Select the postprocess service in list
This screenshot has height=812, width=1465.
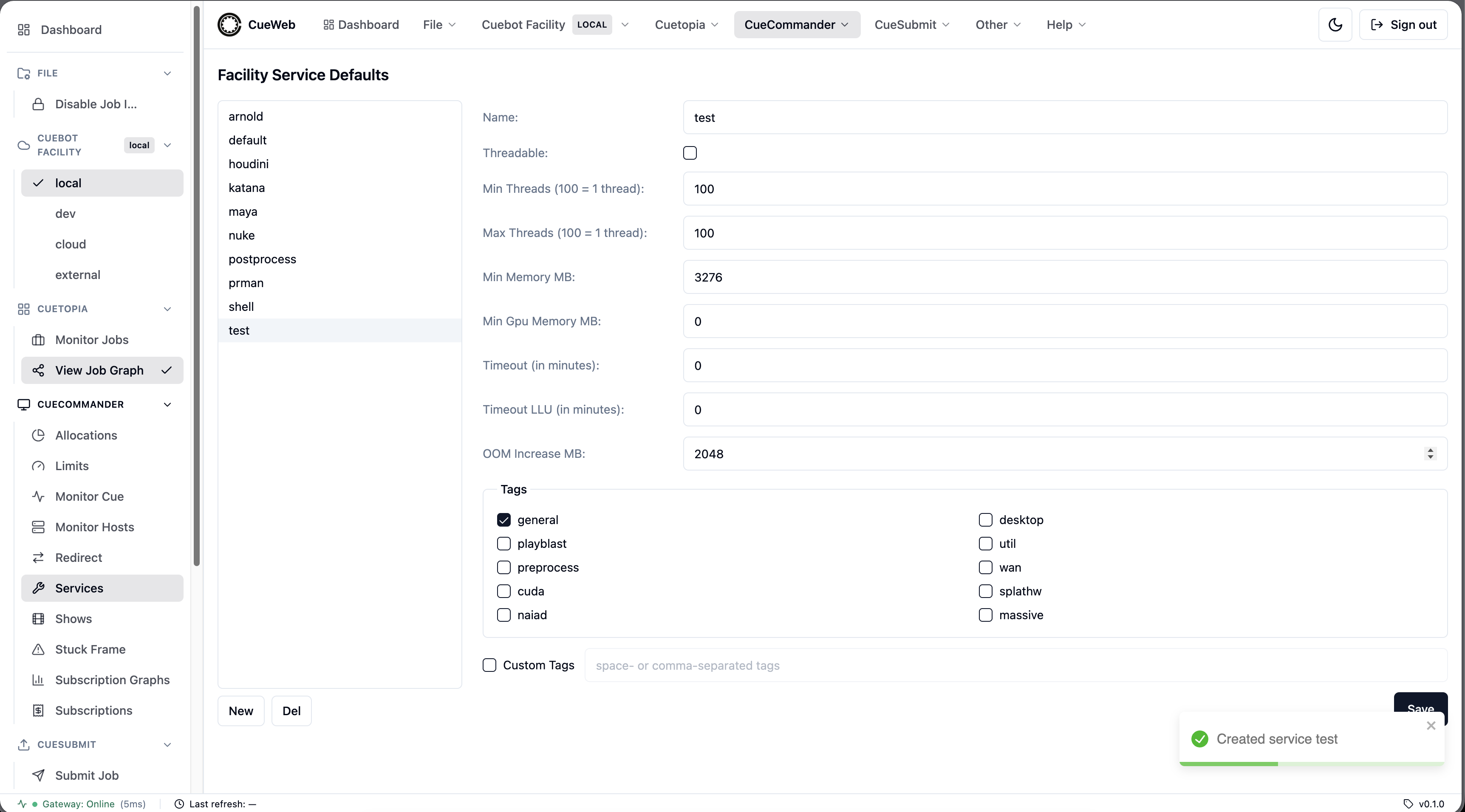[x=339, y=259]
